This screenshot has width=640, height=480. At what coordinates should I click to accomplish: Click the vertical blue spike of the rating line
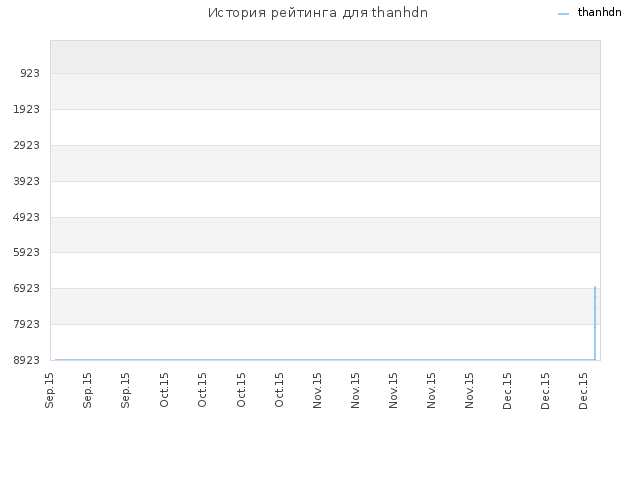tap(595, 323)
